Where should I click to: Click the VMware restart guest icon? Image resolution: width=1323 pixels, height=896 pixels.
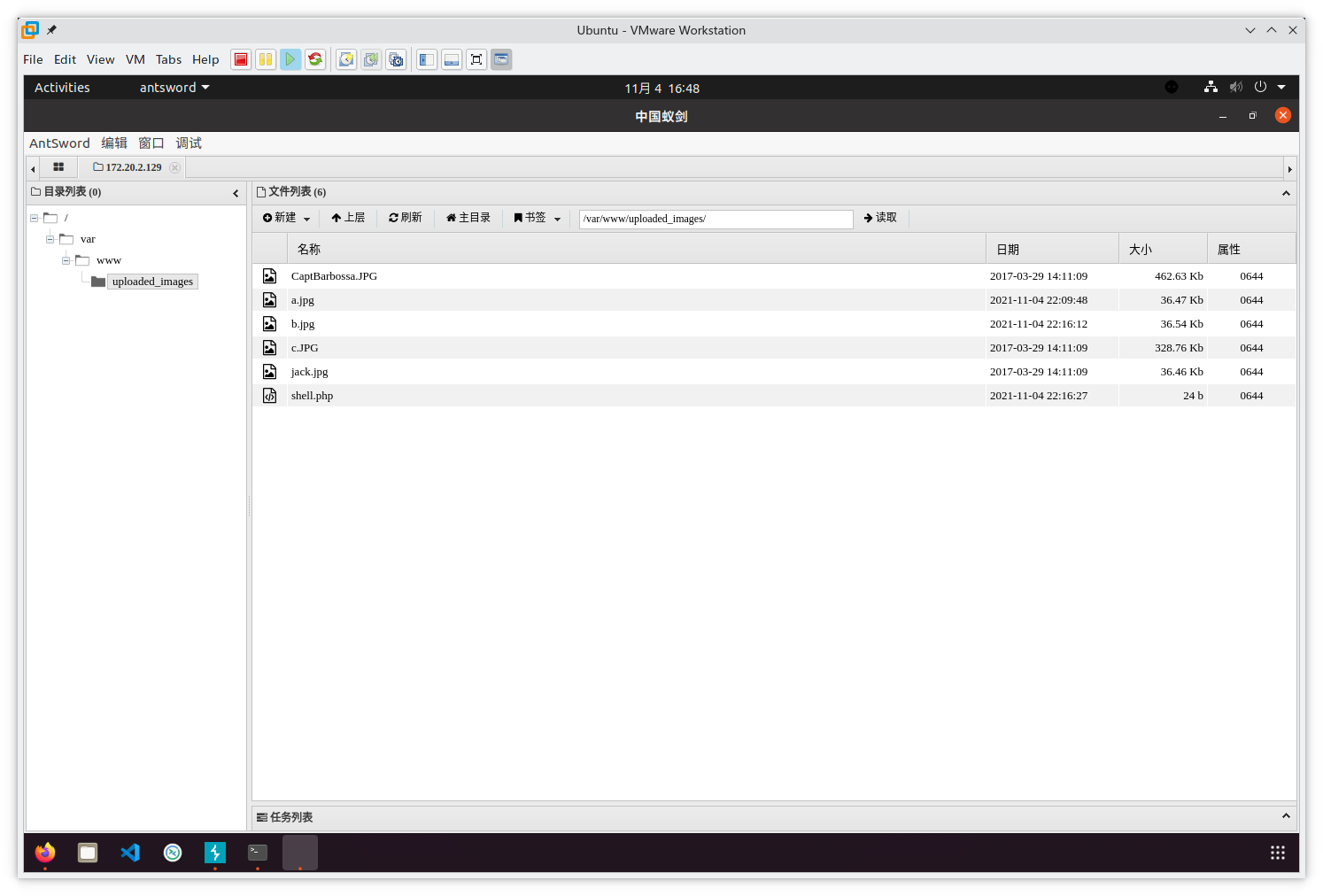pos(315,59)
